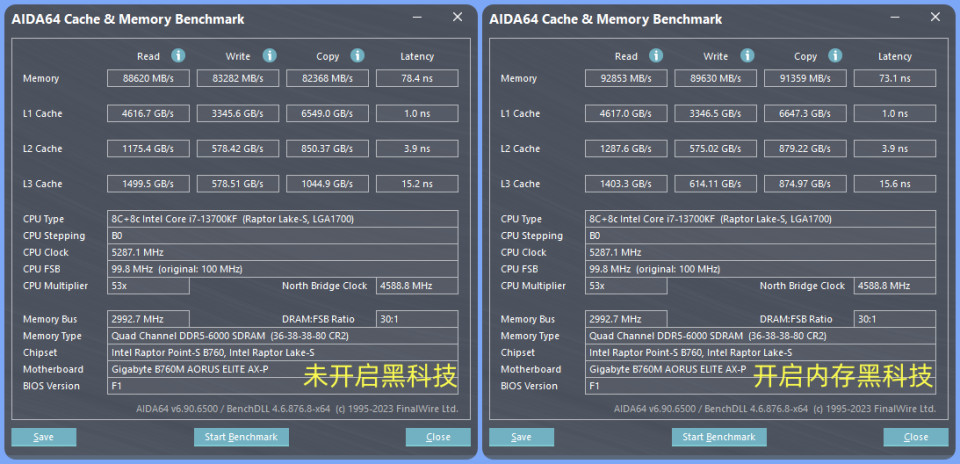960x464 pixels.
Task: Click Memory Type field in left window
Action: [x=282, y=335]
